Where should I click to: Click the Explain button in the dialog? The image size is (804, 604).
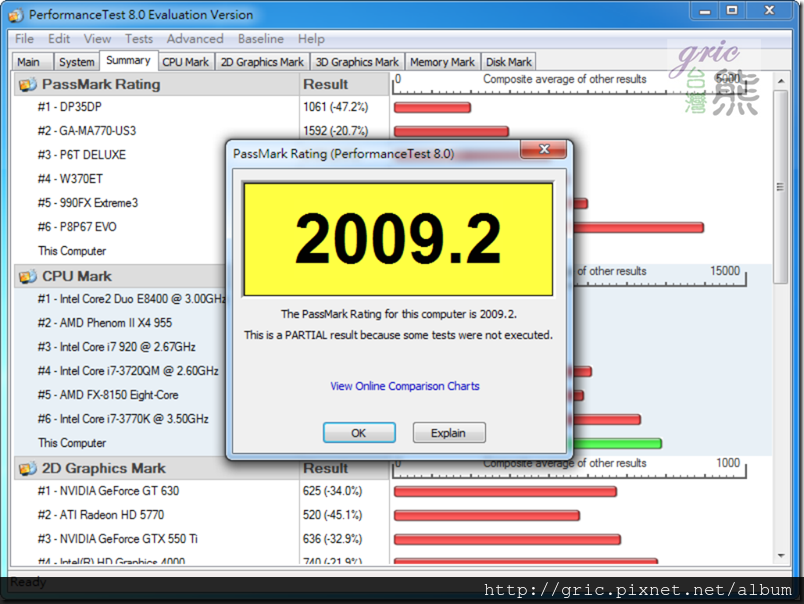(449, 433)
